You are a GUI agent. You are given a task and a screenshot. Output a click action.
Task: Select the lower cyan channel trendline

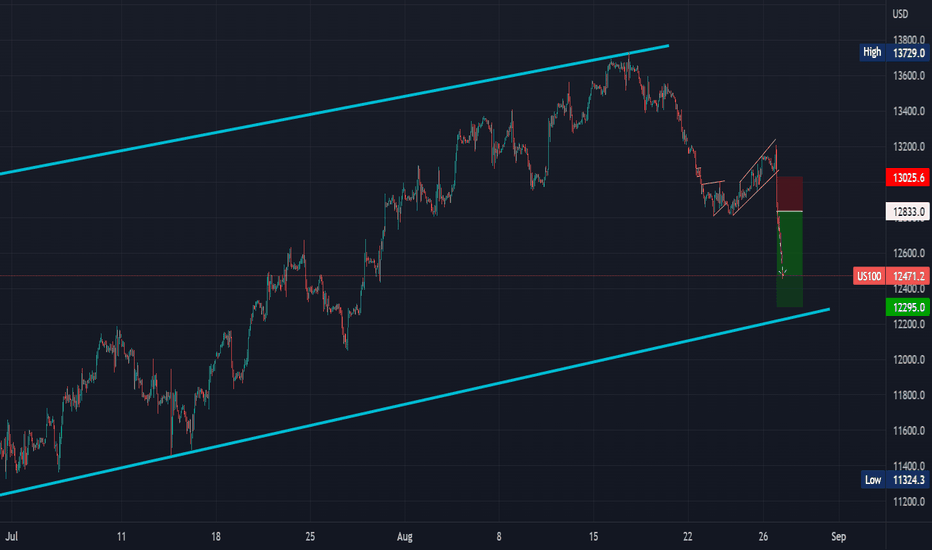point(416,401)
